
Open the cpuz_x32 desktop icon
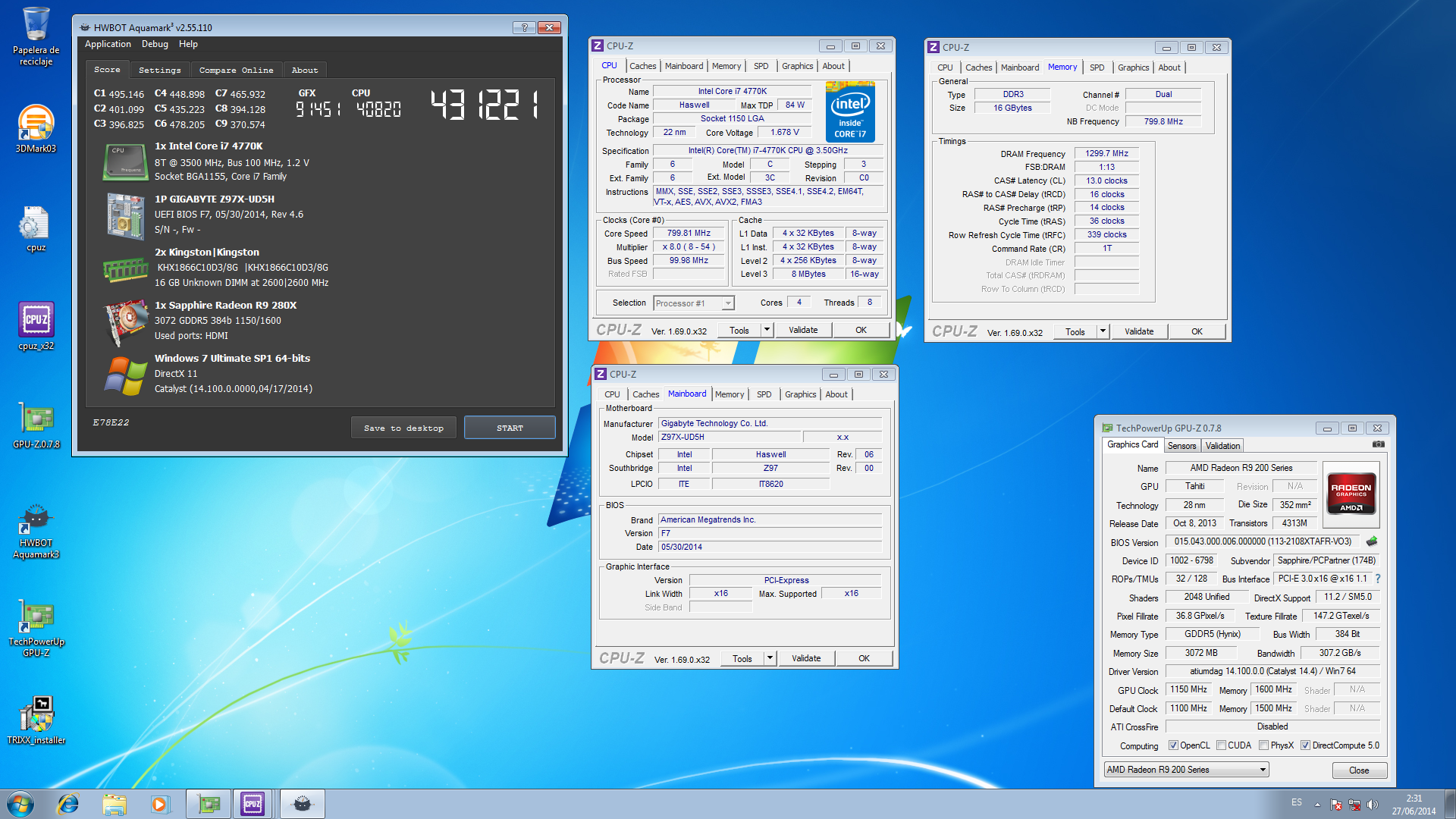(36, 326)
